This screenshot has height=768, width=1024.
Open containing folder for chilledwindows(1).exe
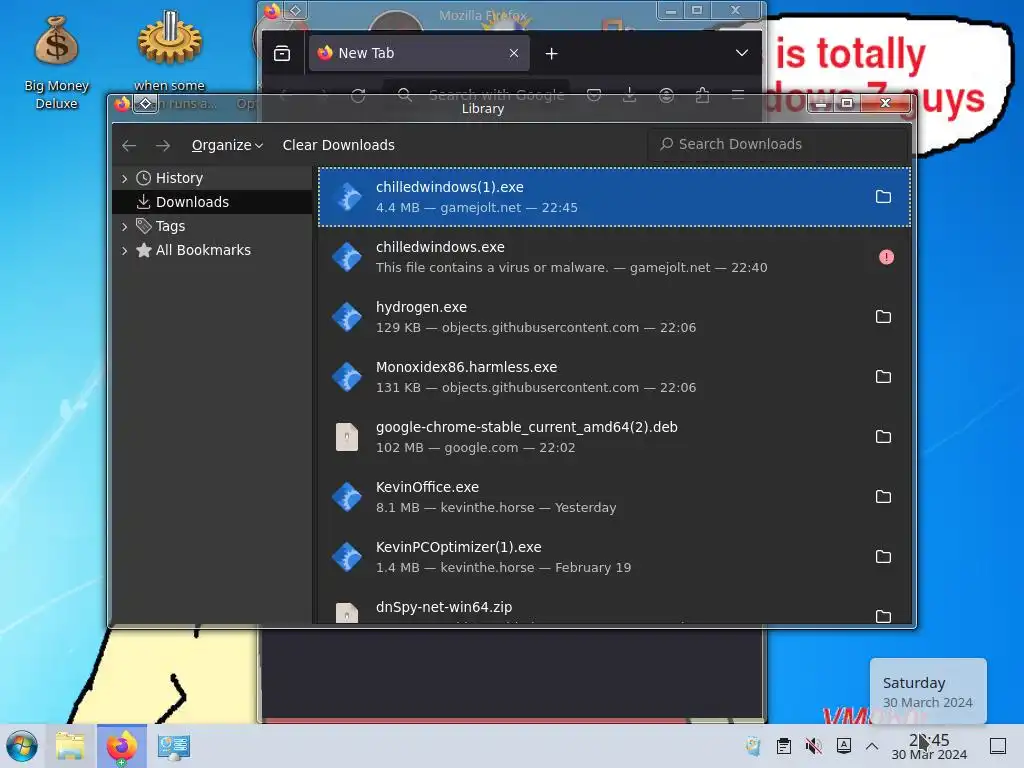pyautogui.click(x=883, y=197)
